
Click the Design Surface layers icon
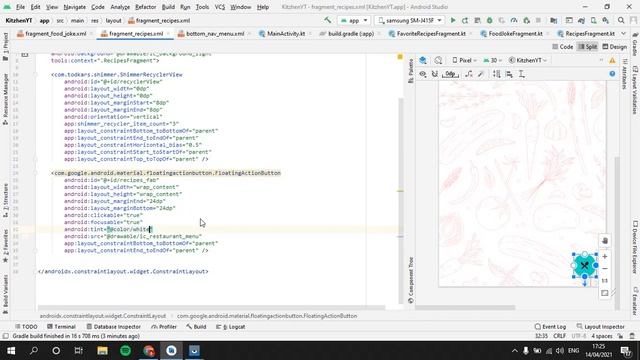click(x=423, y=60)
